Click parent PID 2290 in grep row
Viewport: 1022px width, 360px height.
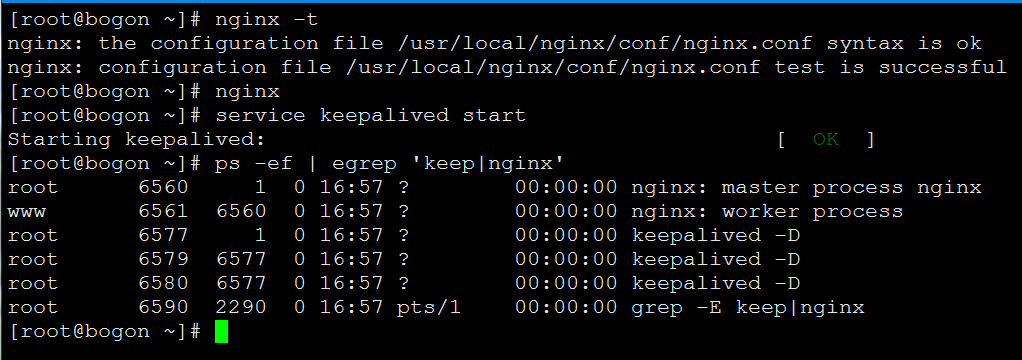point(241,307)
